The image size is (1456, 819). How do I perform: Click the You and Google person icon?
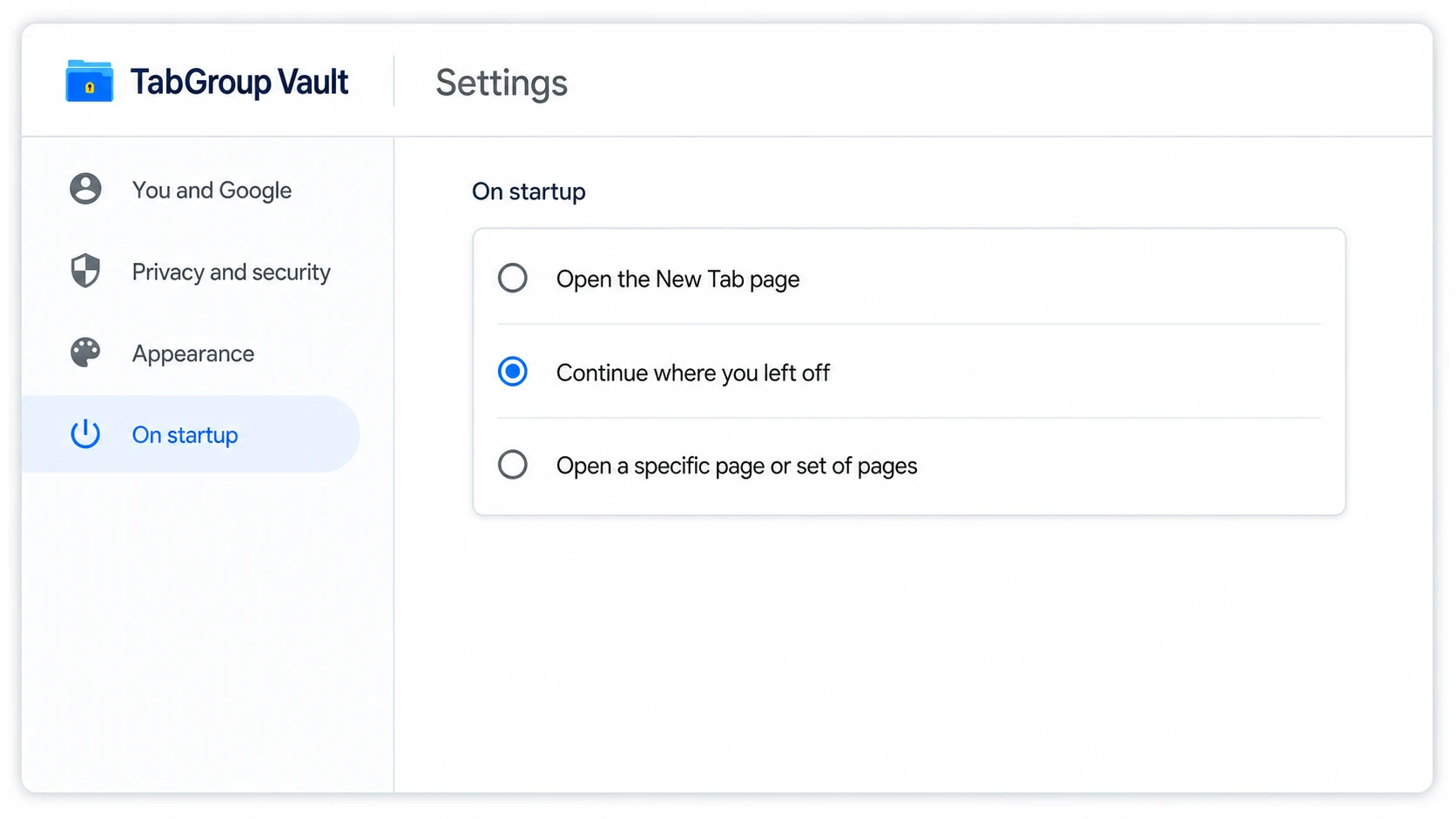85,189
